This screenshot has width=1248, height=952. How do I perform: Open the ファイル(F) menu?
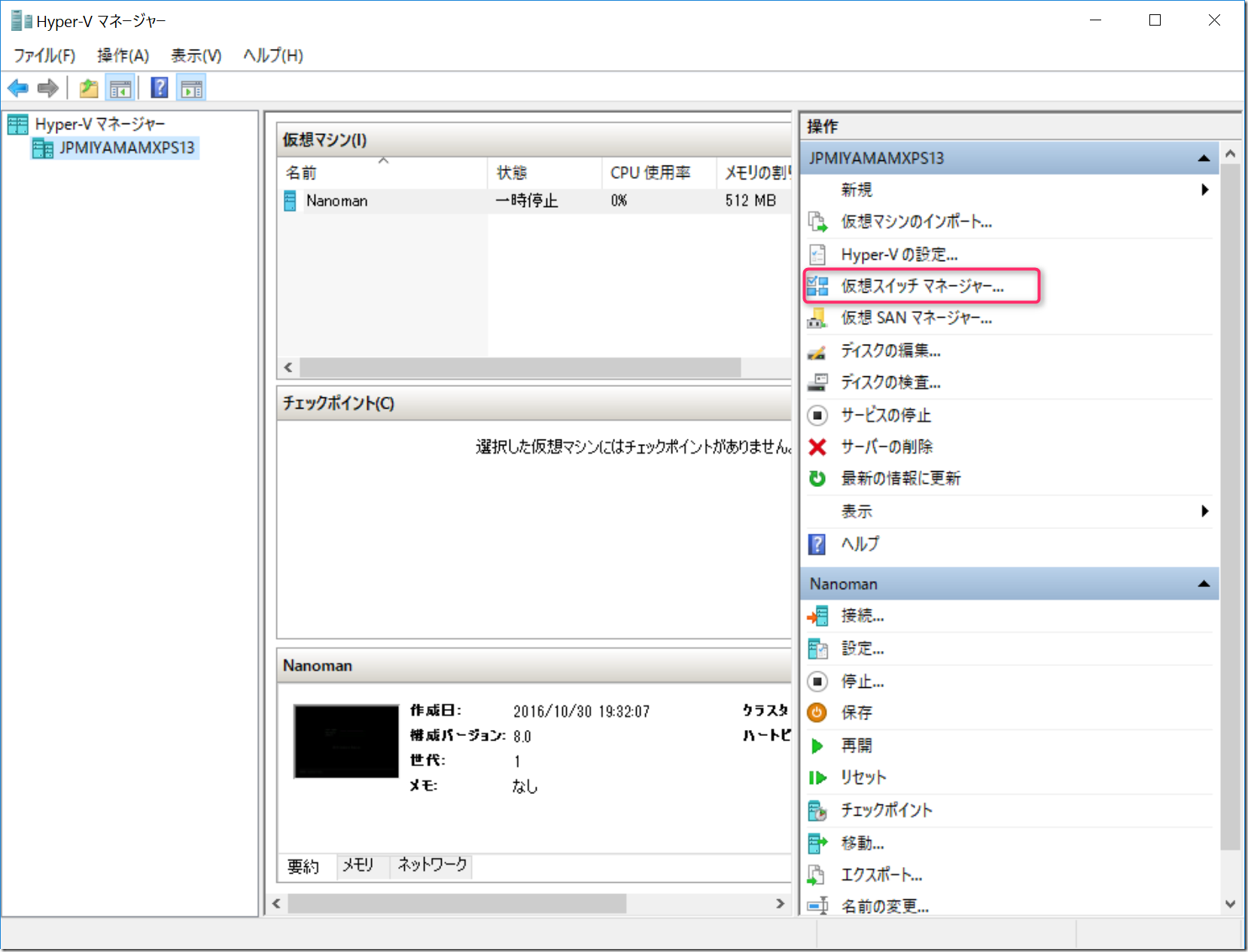point(44,56)
